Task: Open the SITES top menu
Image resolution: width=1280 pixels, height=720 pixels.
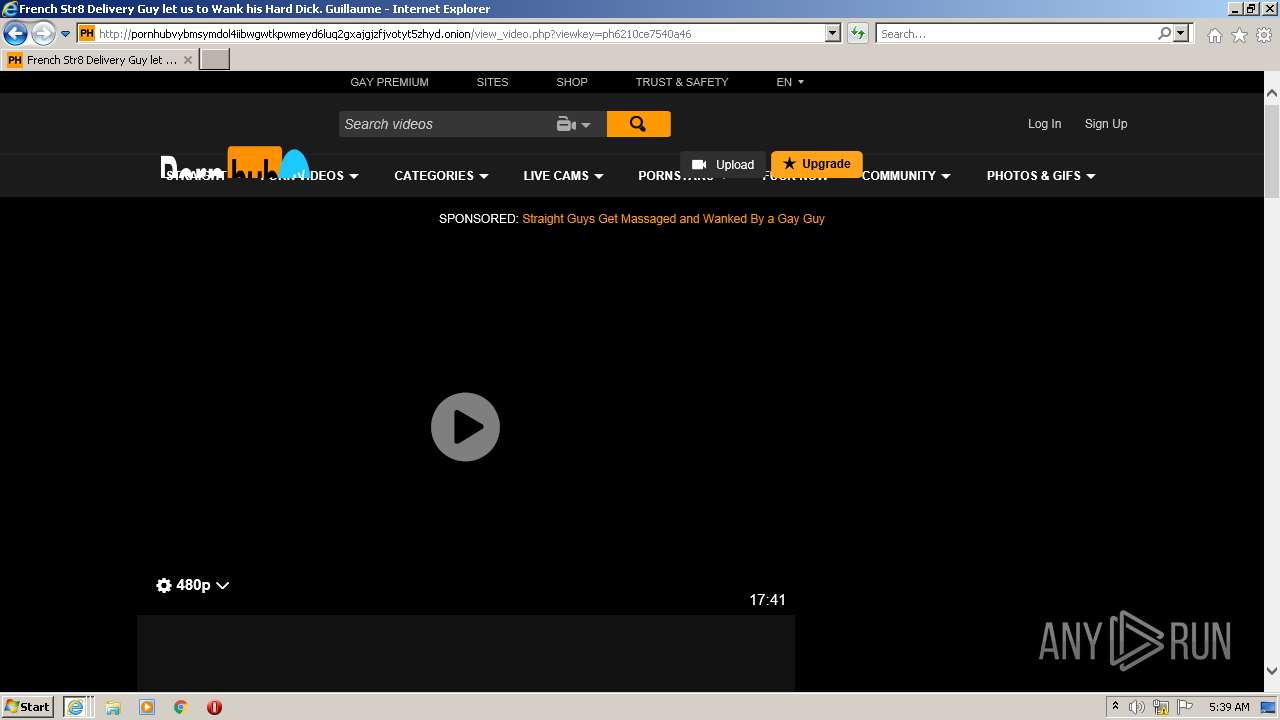Action: click(x=492, y=82)
